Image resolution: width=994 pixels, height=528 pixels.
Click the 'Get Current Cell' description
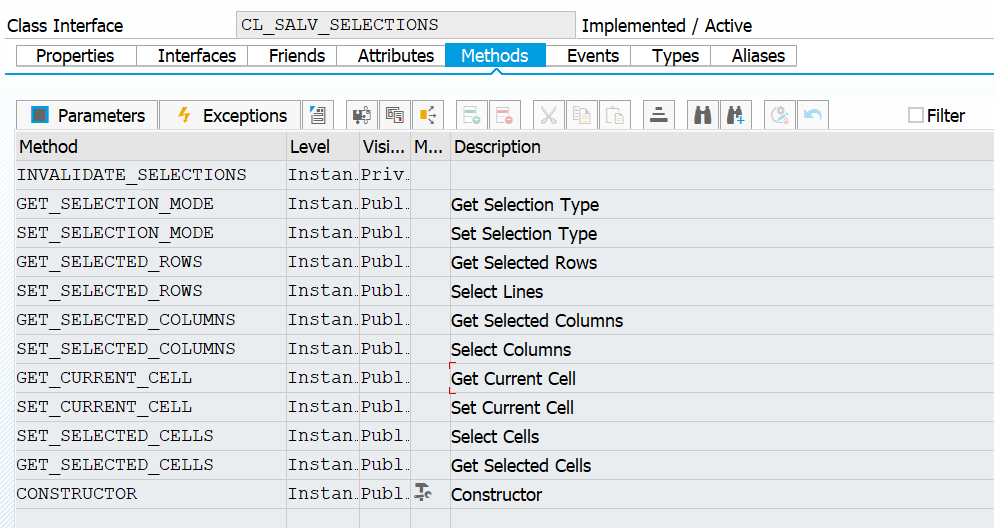pyautogui.click(x=513, y=378)
